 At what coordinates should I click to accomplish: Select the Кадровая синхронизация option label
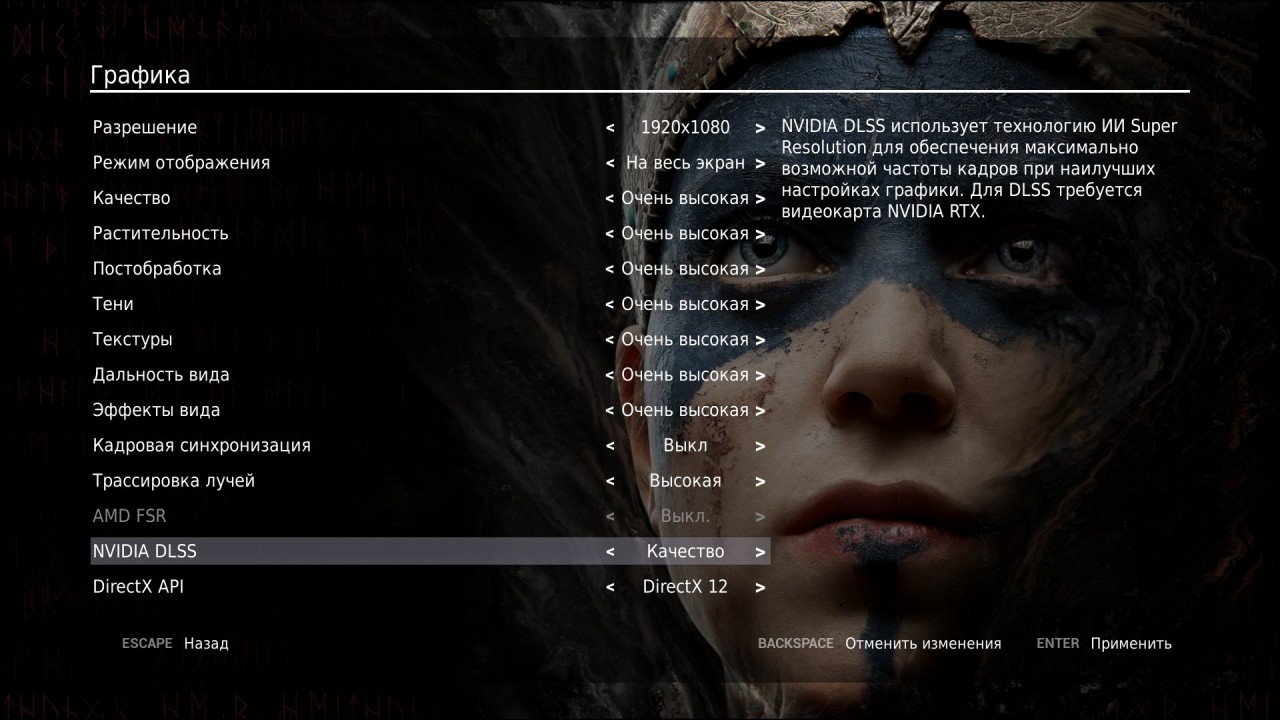pos(201,445)
